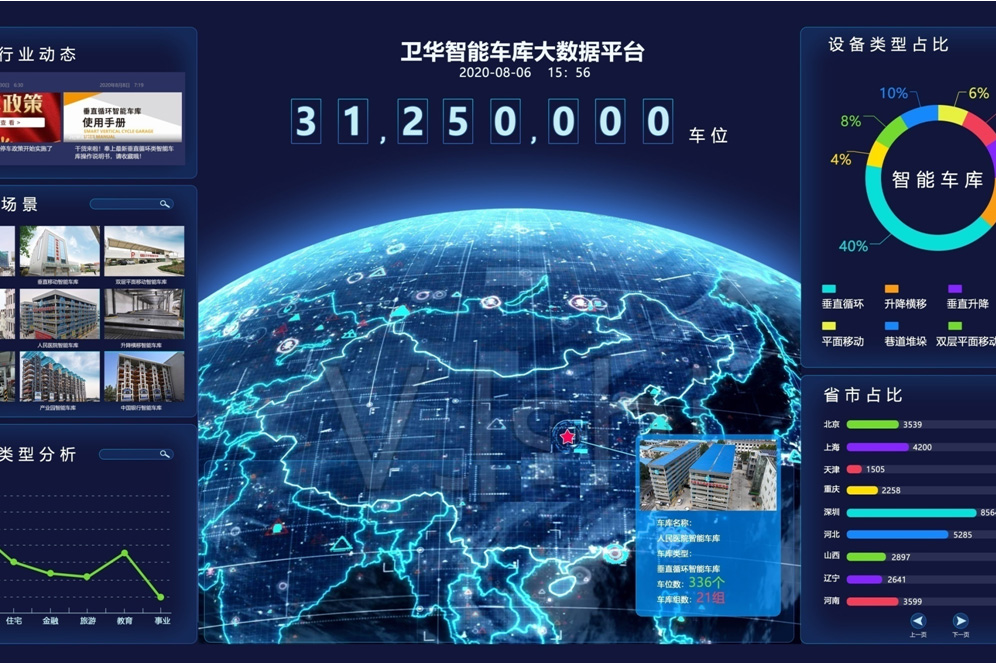Click the 336个 parking count value
996x664 pixels.
(706, 582)
